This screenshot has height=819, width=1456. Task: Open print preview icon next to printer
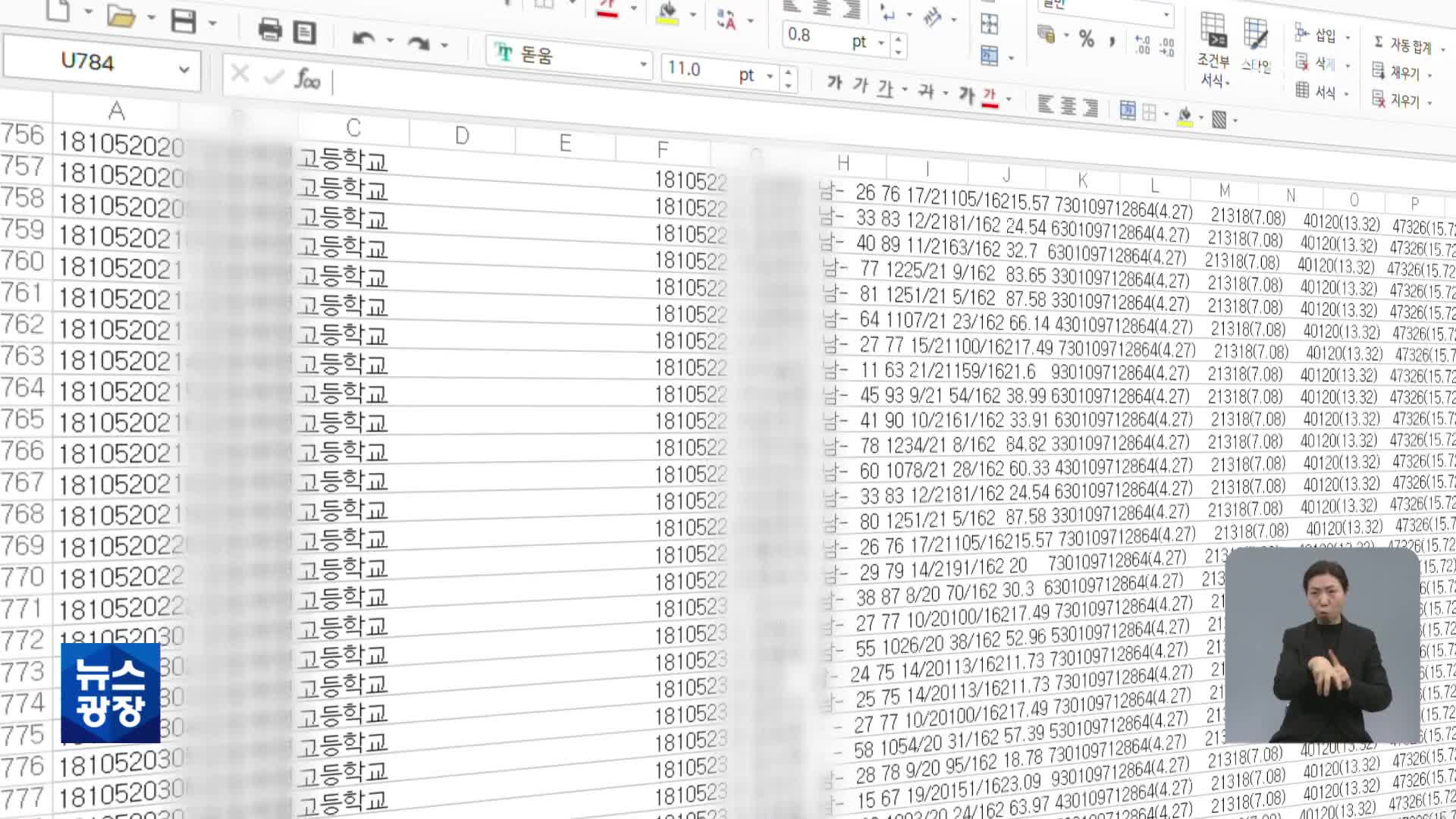tap(305, 32)
